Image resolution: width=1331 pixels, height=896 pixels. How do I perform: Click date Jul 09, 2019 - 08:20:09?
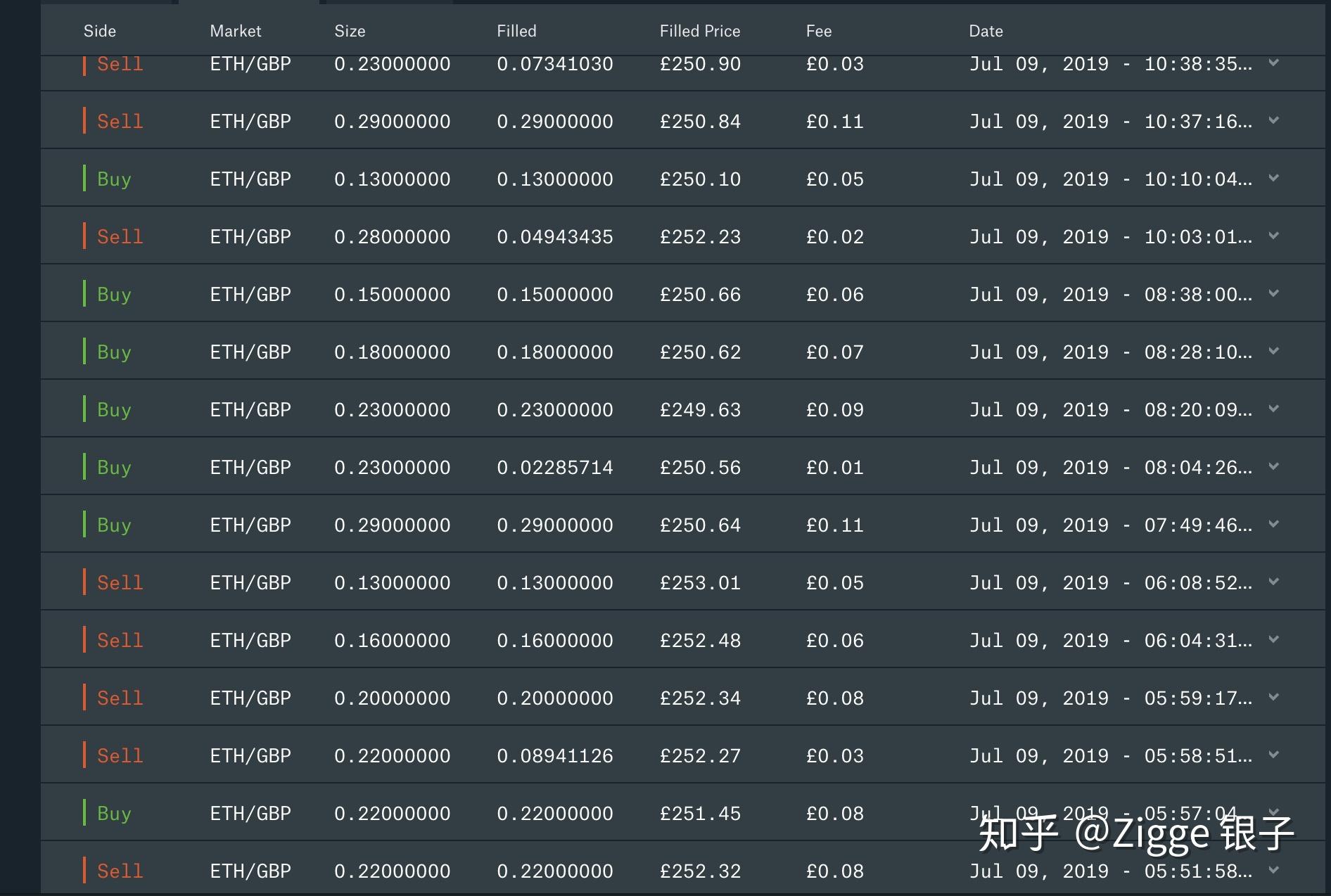1111,410
